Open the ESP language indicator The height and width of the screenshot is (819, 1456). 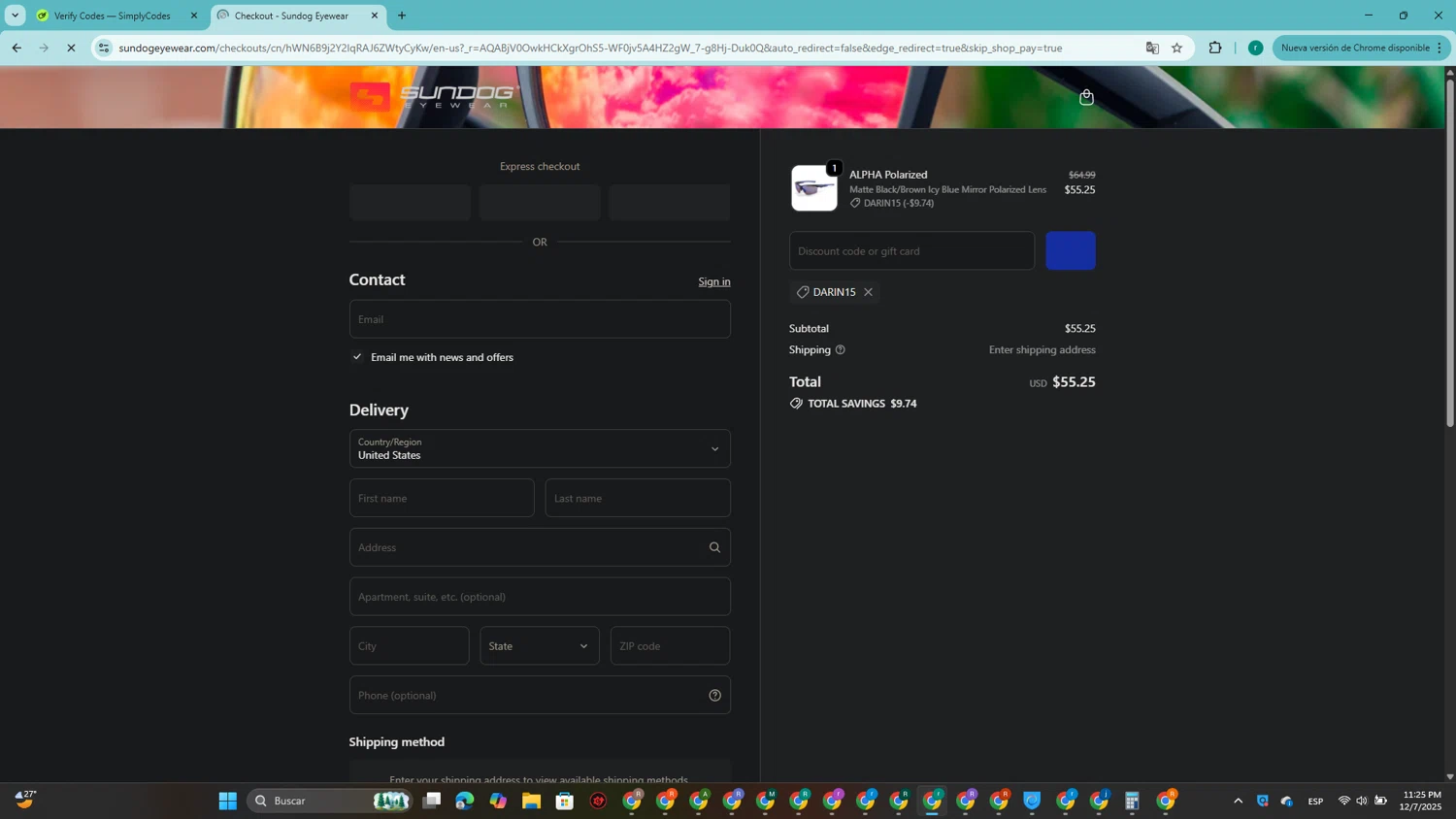coord(1315,801)
